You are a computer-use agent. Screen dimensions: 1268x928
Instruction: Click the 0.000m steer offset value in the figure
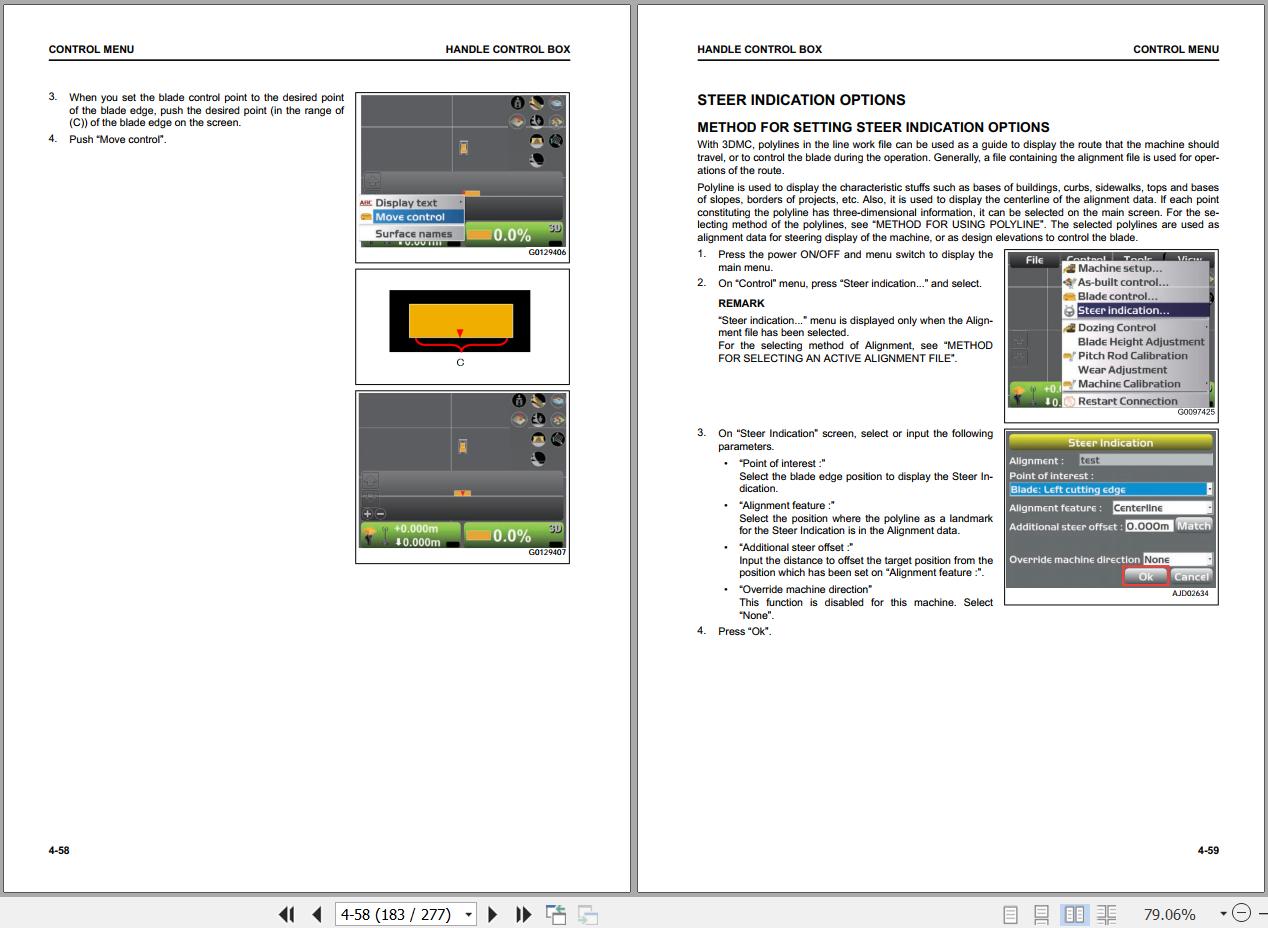(1148, 526)
